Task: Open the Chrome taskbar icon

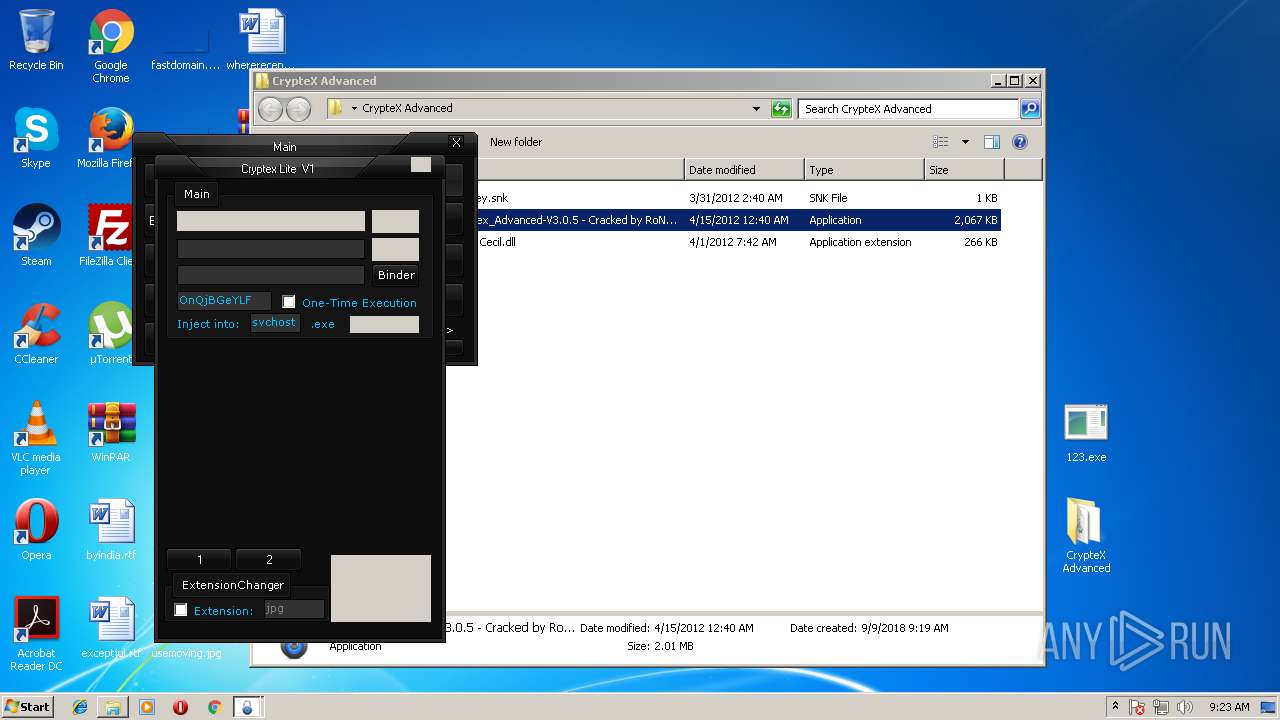Action: (x=214, y=707)
